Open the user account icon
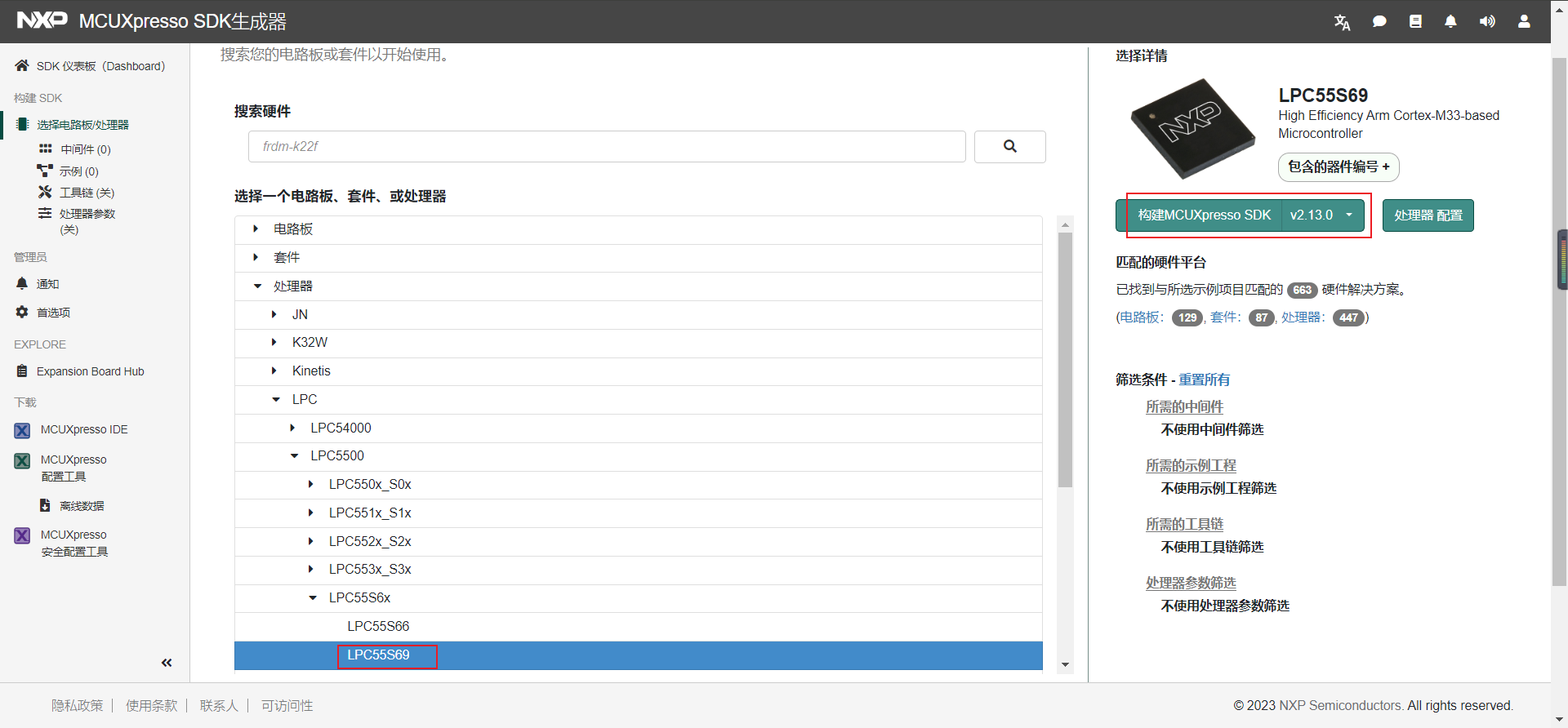 (x=1524, y=22)
